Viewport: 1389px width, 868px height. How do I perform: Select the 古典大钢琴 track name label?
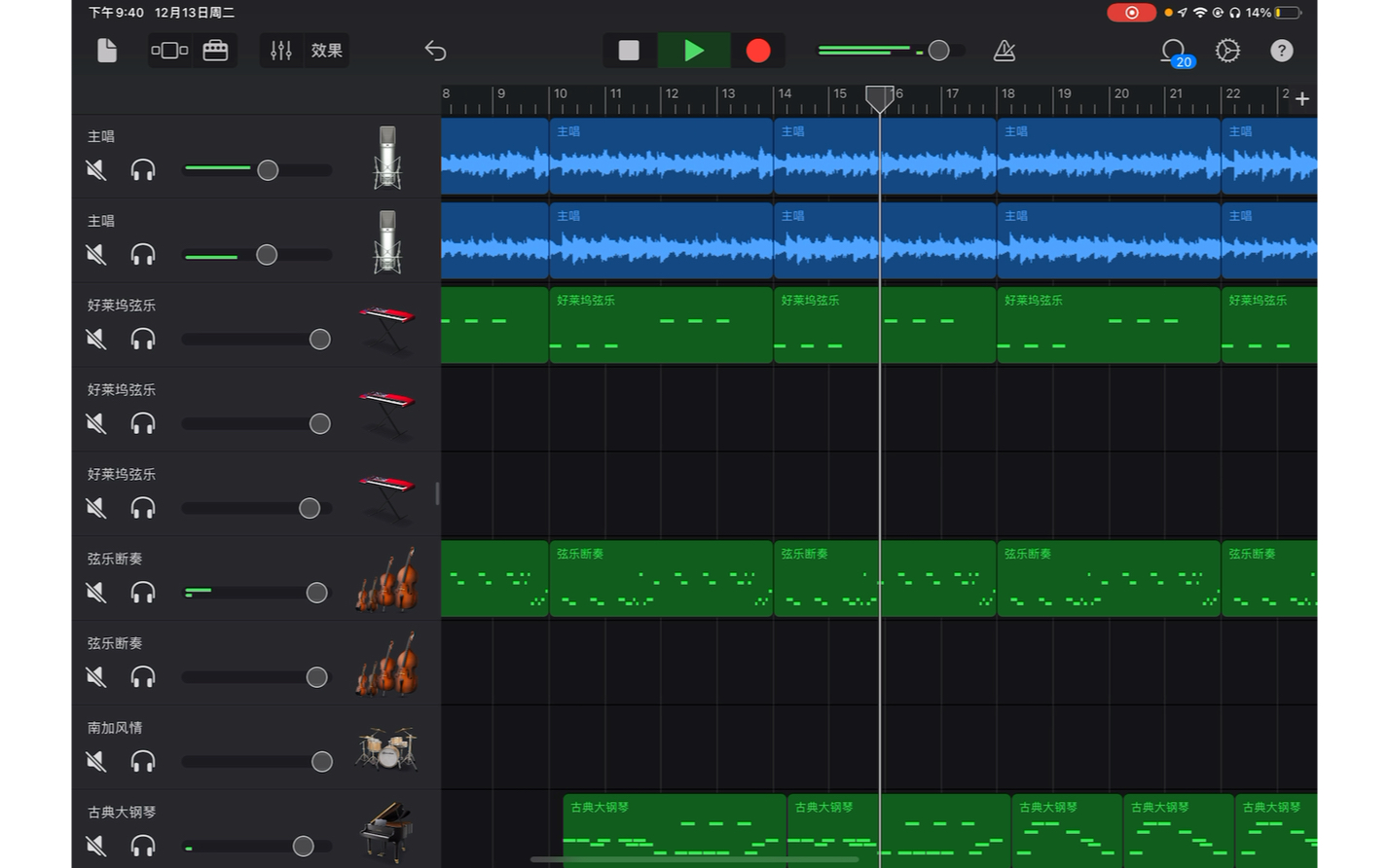122,812
